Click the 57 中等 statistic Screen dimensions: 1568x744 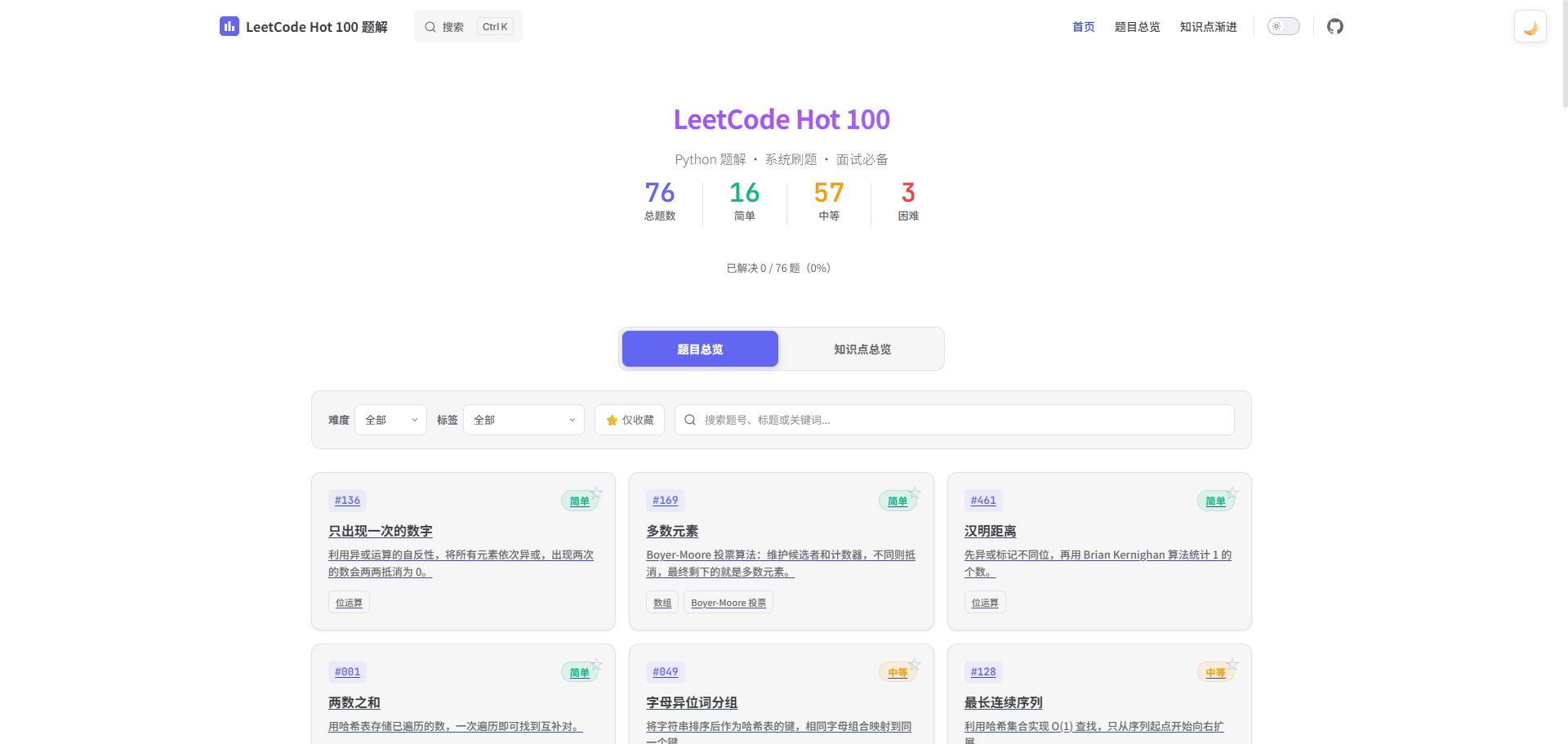coord(829,201)
